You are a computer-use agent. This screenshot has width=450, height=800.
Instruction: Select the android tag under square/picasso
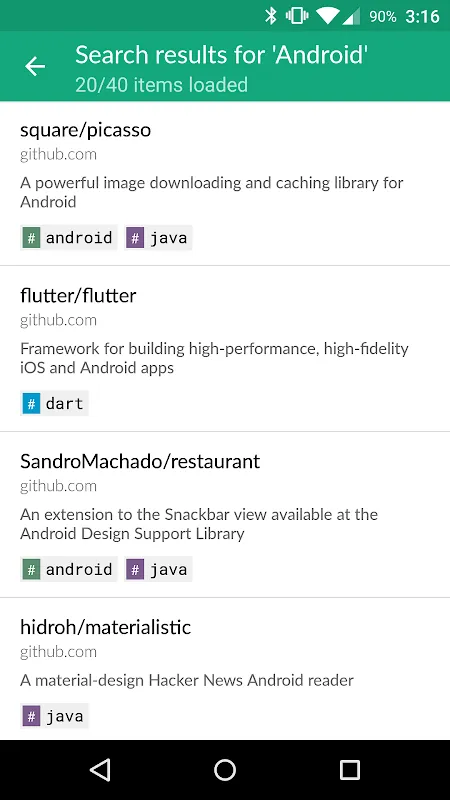point(69,238)
